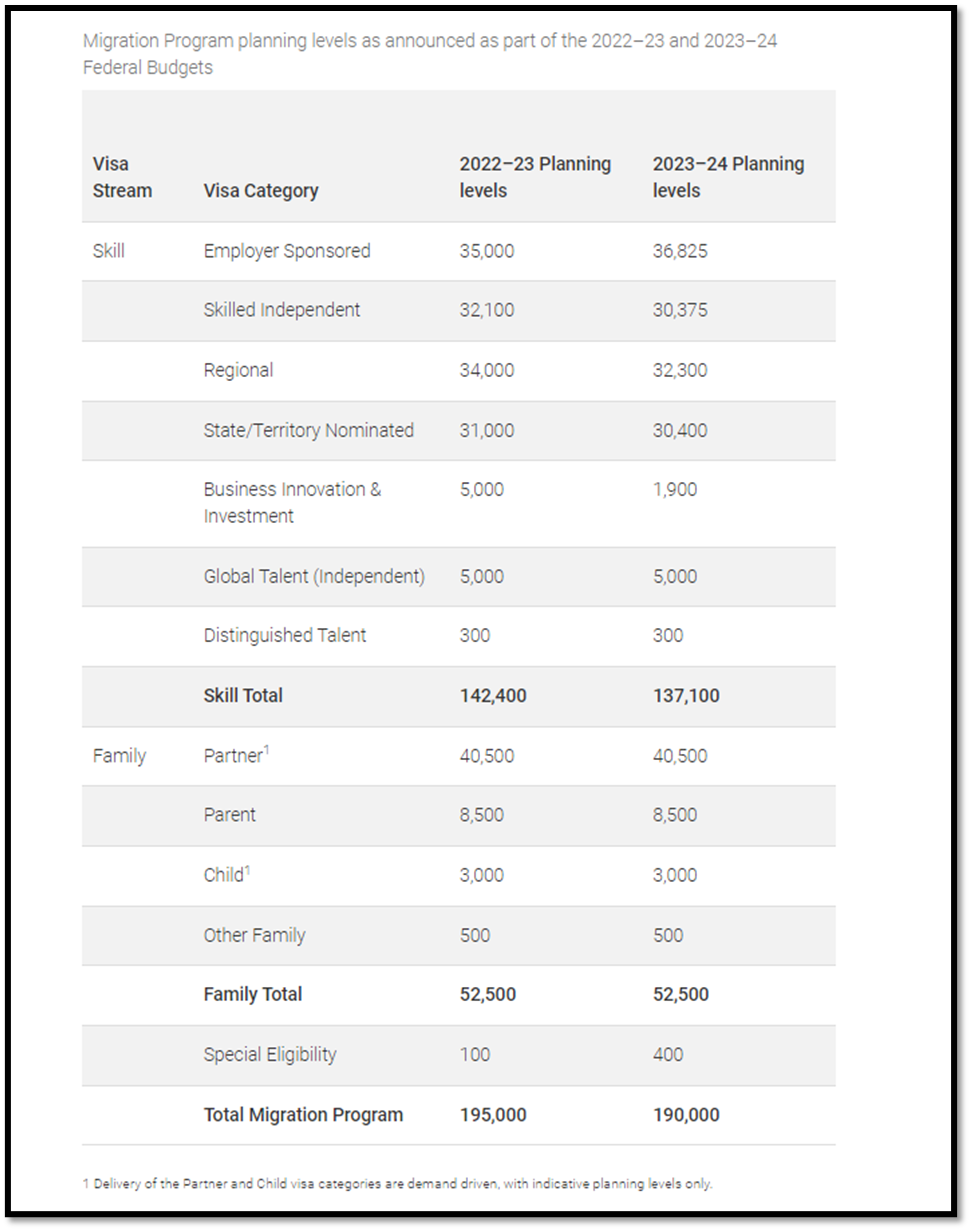This screenshot has height=1230, width=970.
Task: Select the Parent visa category
Action: tap(230, 815)
